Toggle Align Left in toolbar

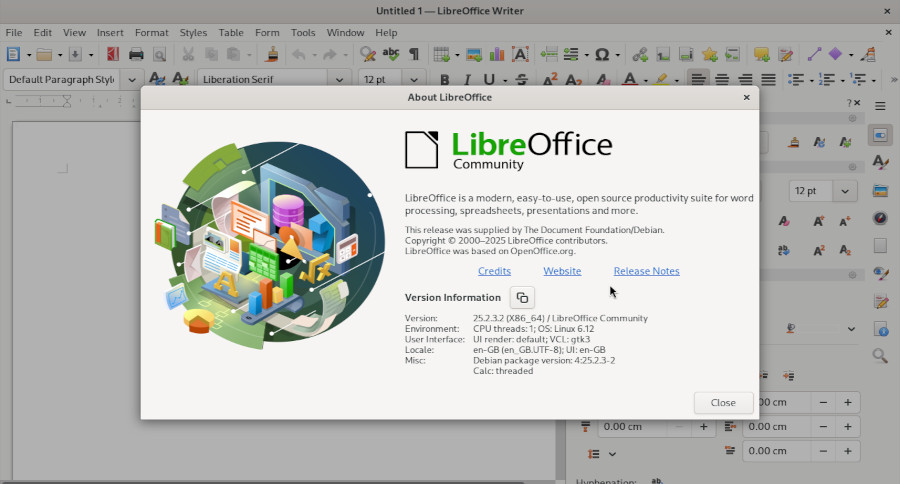tap(698, 79)
